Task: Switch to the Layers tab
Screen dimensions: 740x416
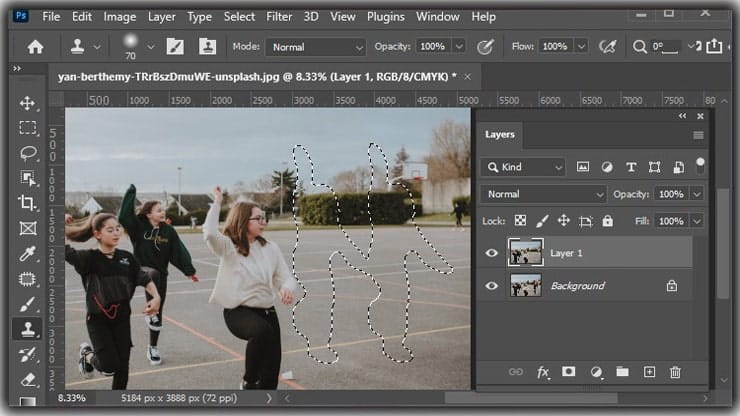Action: tap(499, 135)
